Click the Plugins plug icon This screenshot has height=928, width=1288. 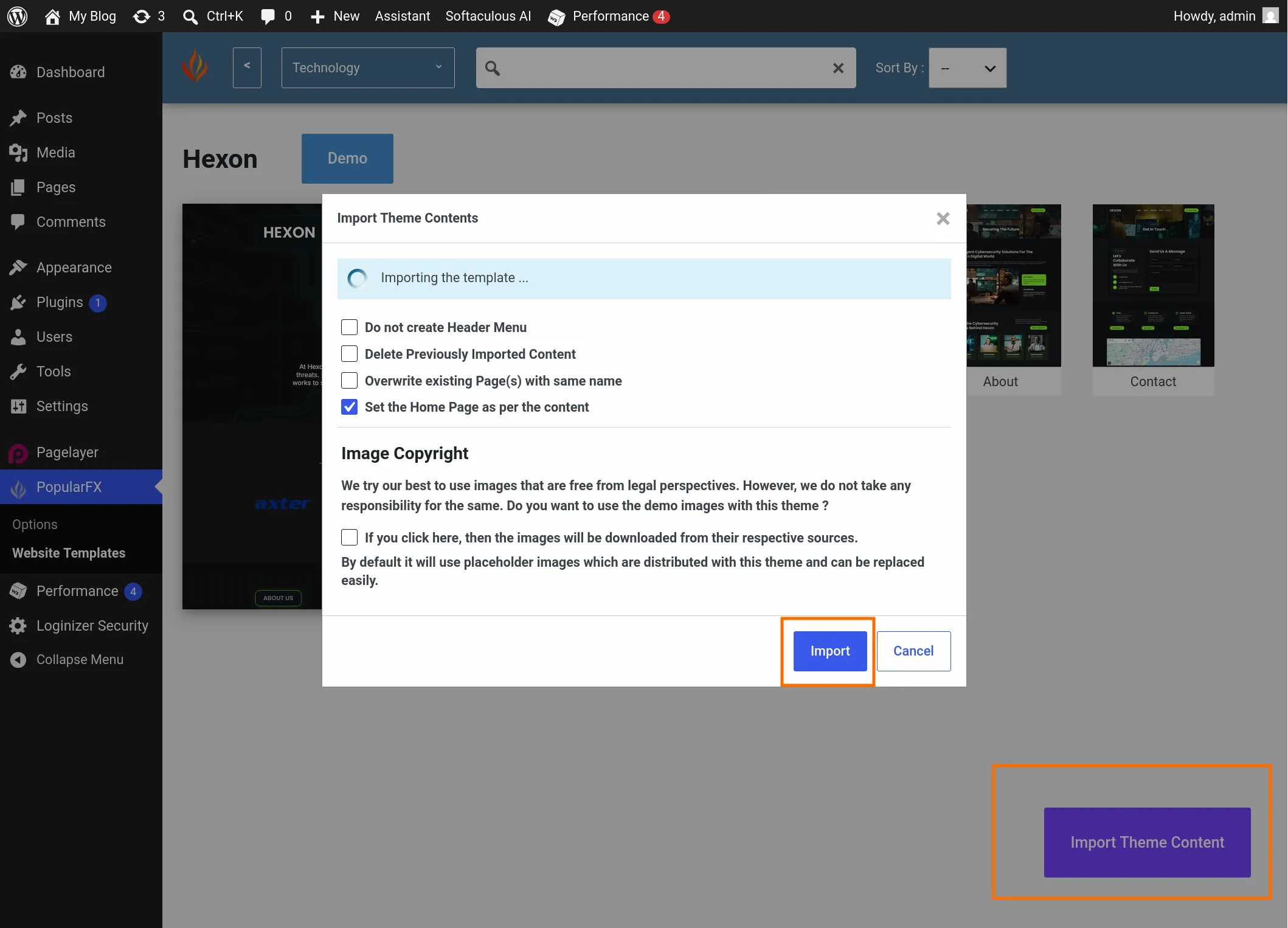[x=18, y=302]
